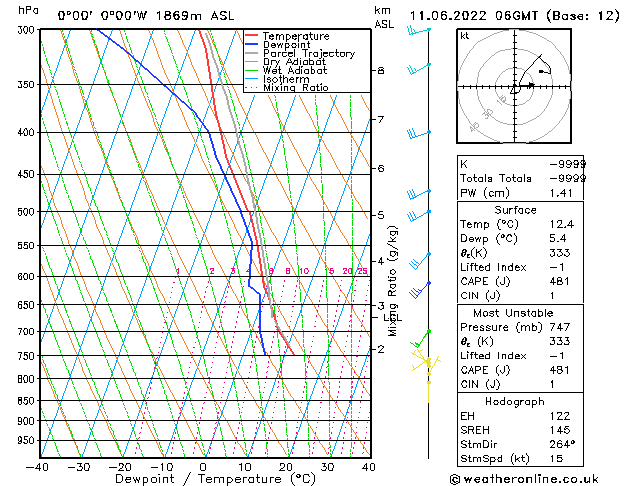
Task: Click the 600 pressure level label
Action: [28, 277]
